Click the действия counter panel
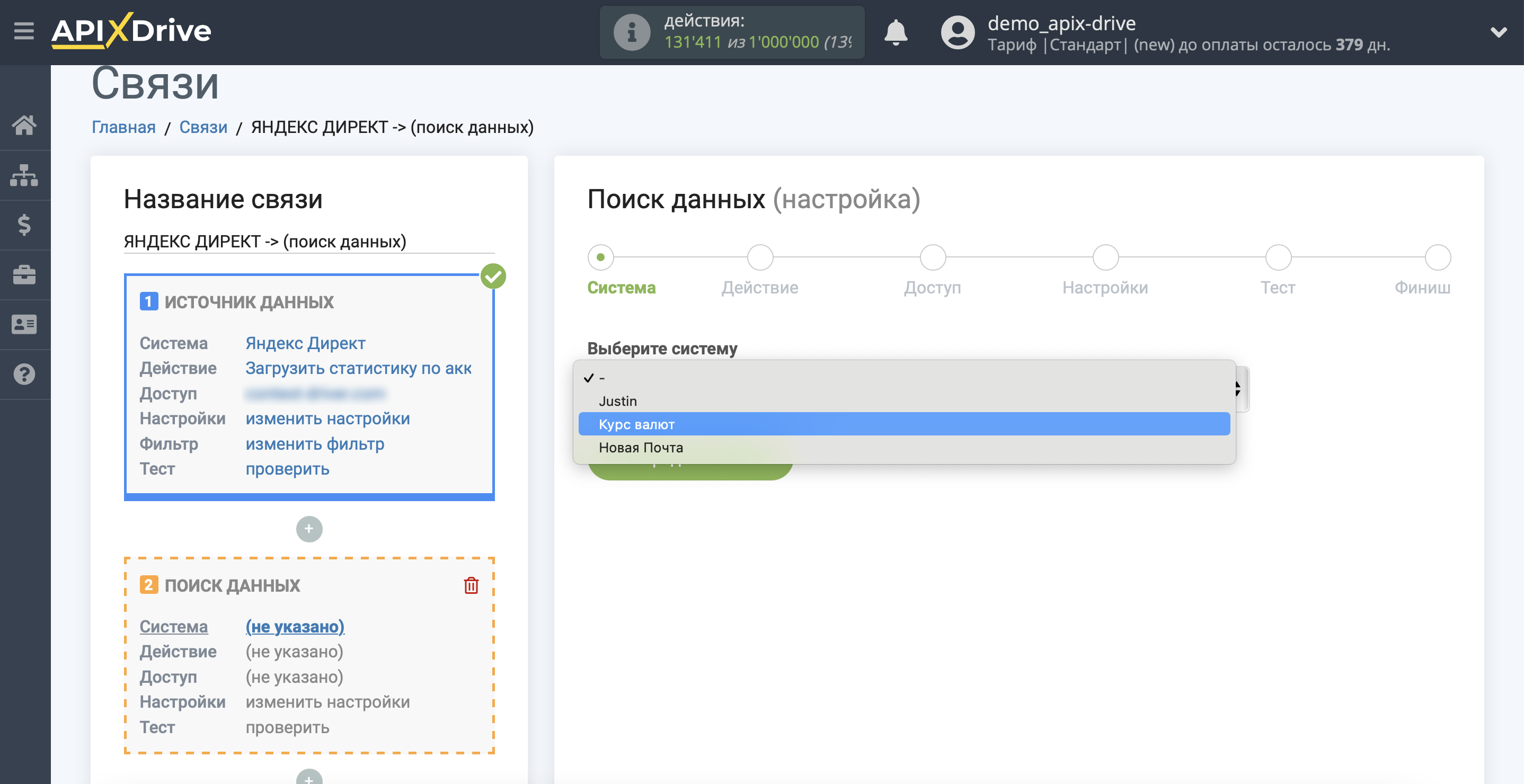The image size is (1524, 784). coord(732,32)
